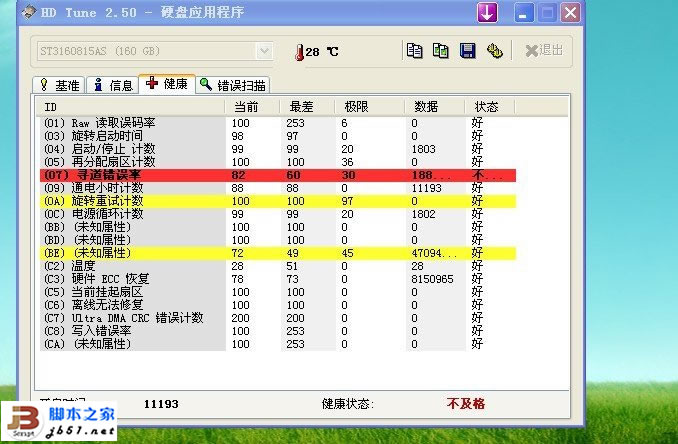Click the HD Tune title bar icon
The image size is (678, 444).
click(29, 12)
